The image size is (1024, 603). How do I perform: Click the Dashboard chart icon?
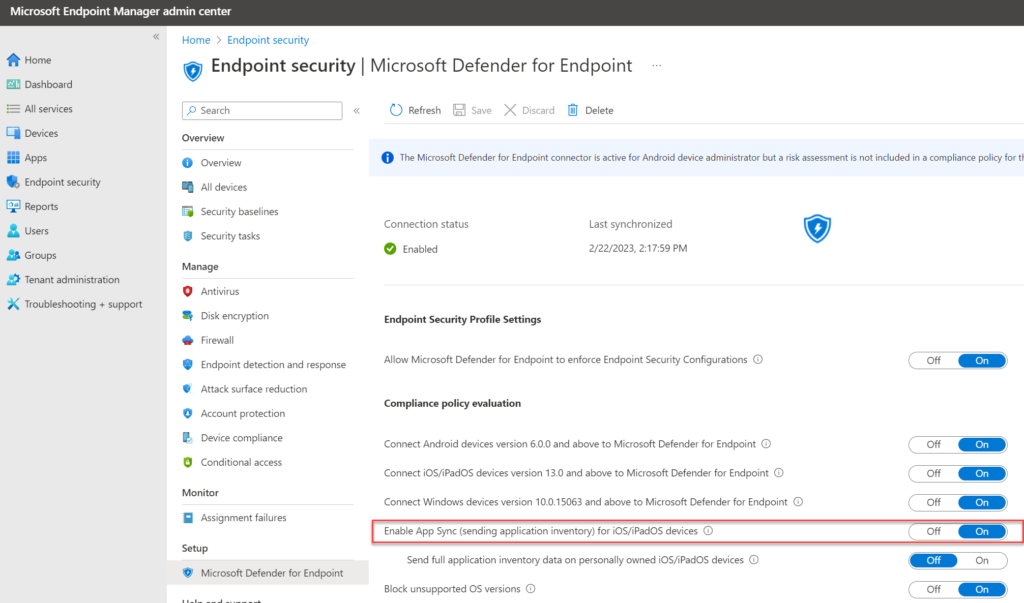(13, 84)
